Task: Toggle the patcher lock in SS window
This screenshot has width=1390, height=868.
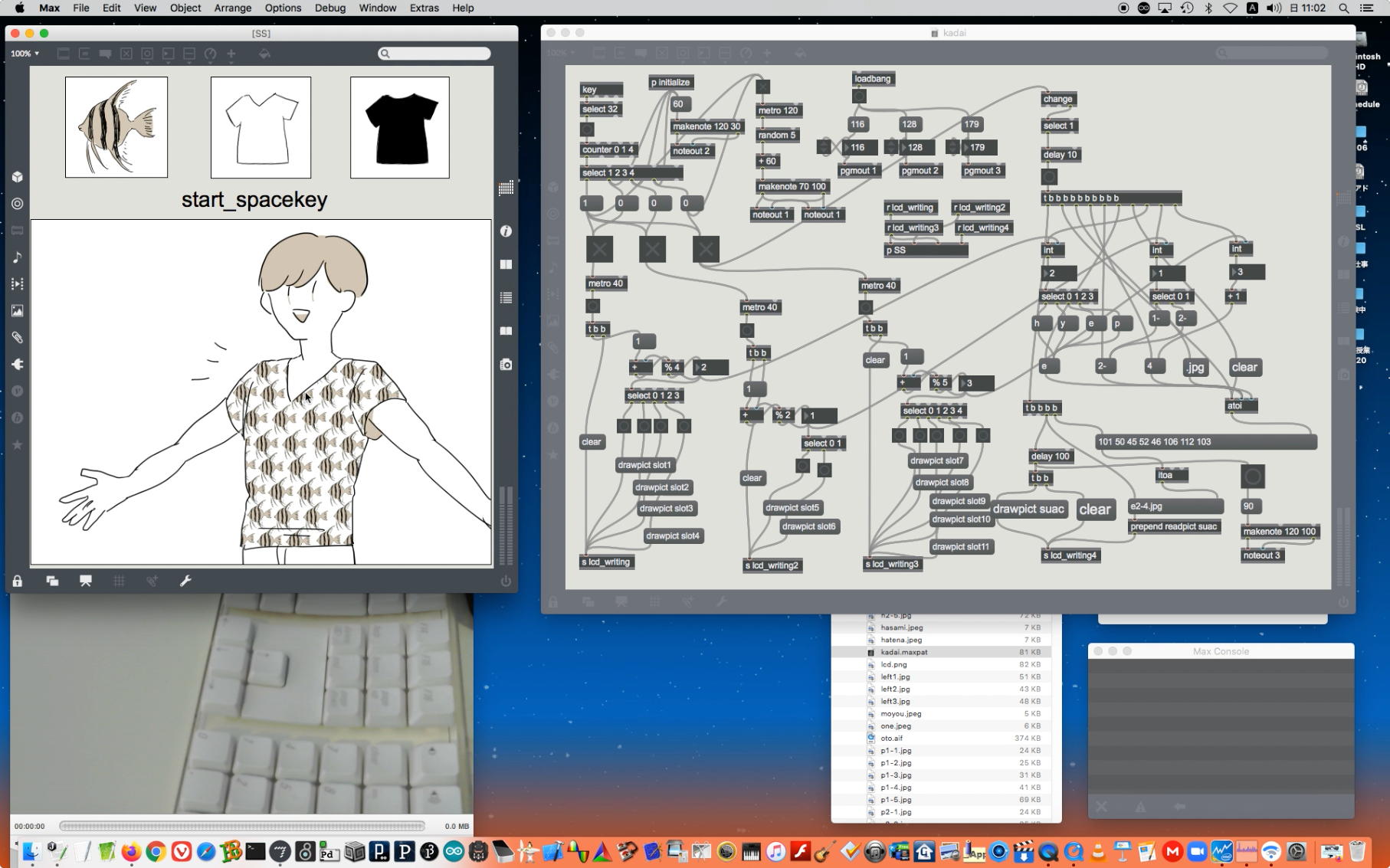Action: pos(17,581)
